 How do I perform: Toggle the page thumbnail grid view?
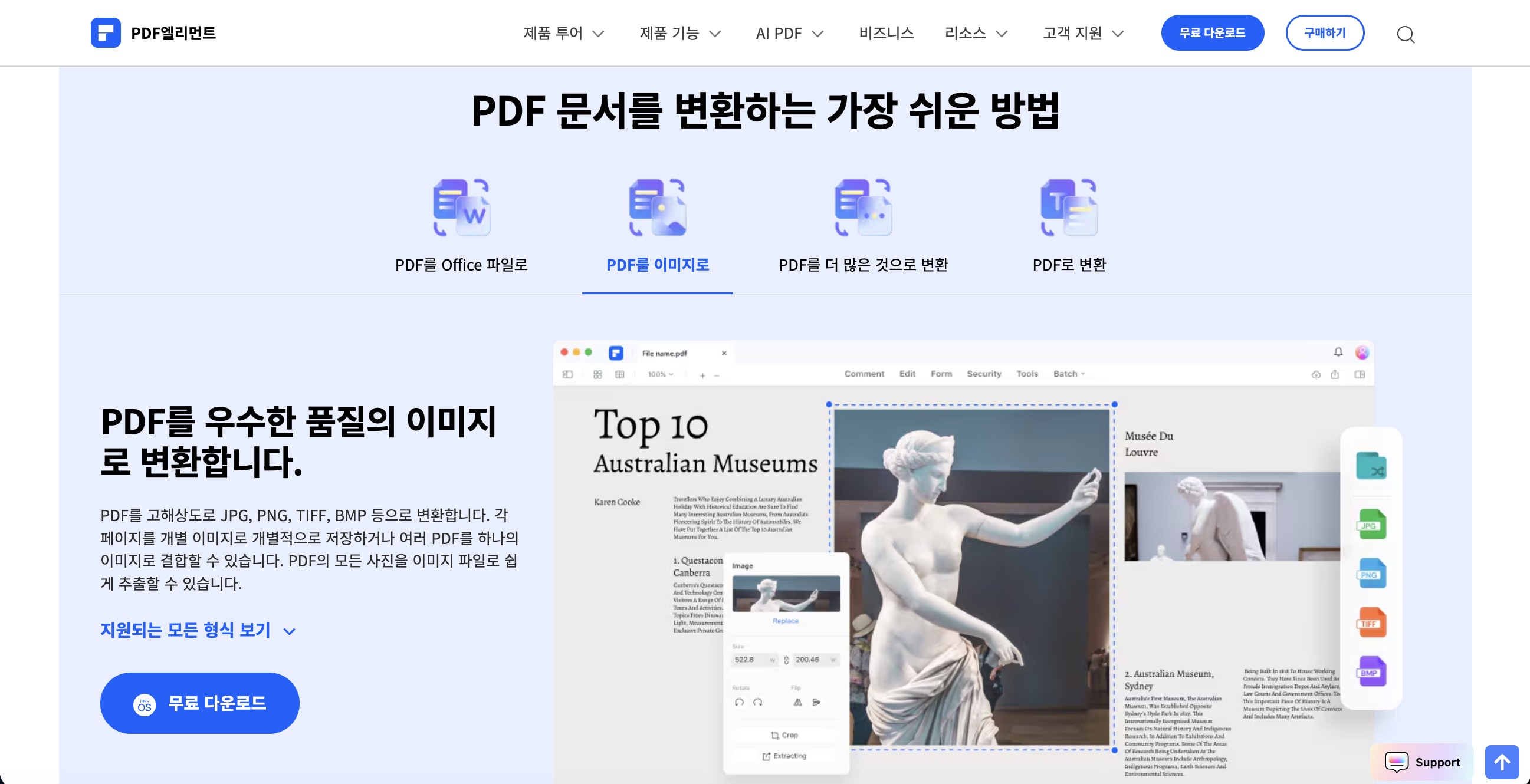coord(597,374)
